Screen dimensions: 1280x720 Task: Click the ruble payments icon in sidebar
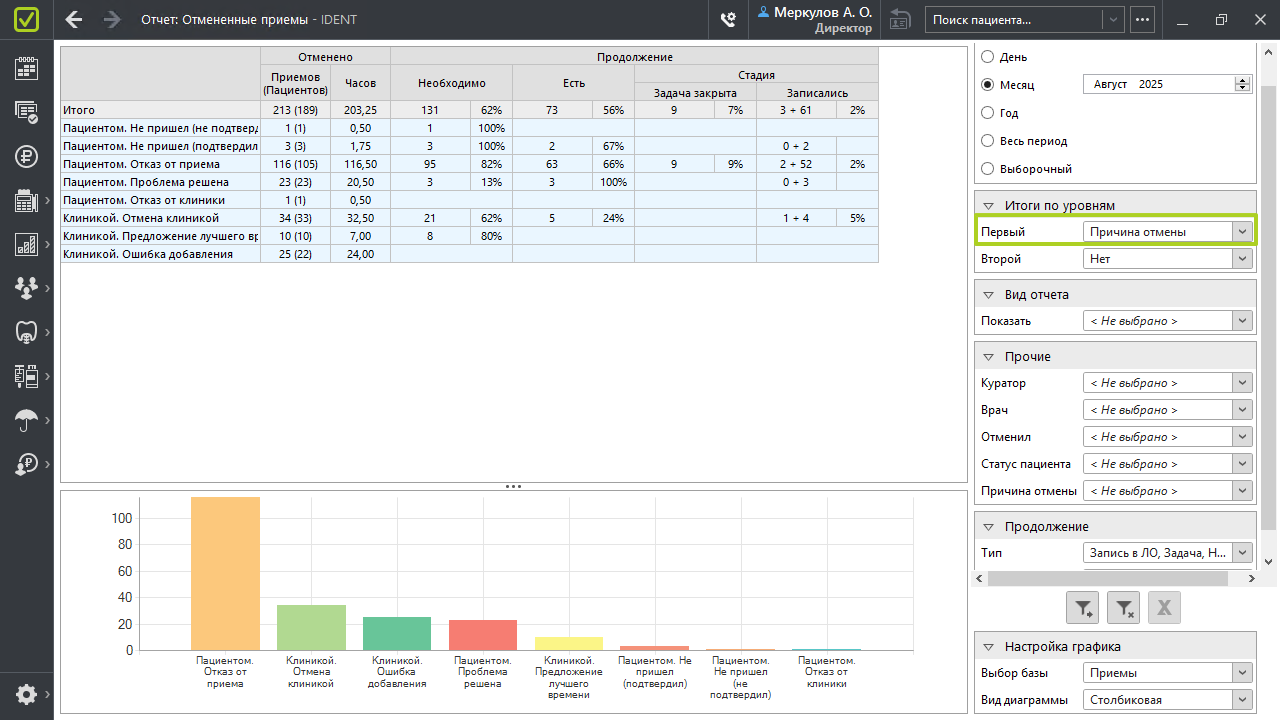pos(26,156)
